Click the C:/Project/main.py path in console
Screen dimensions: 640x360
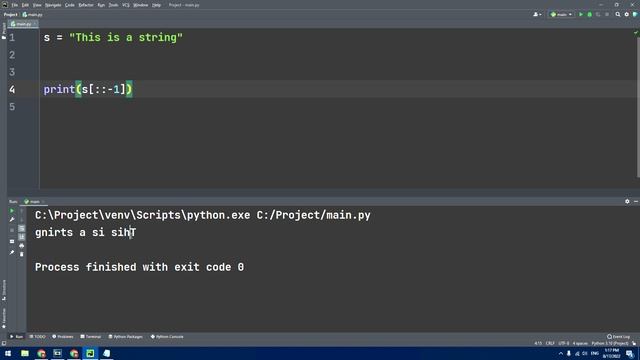(313, 215)
